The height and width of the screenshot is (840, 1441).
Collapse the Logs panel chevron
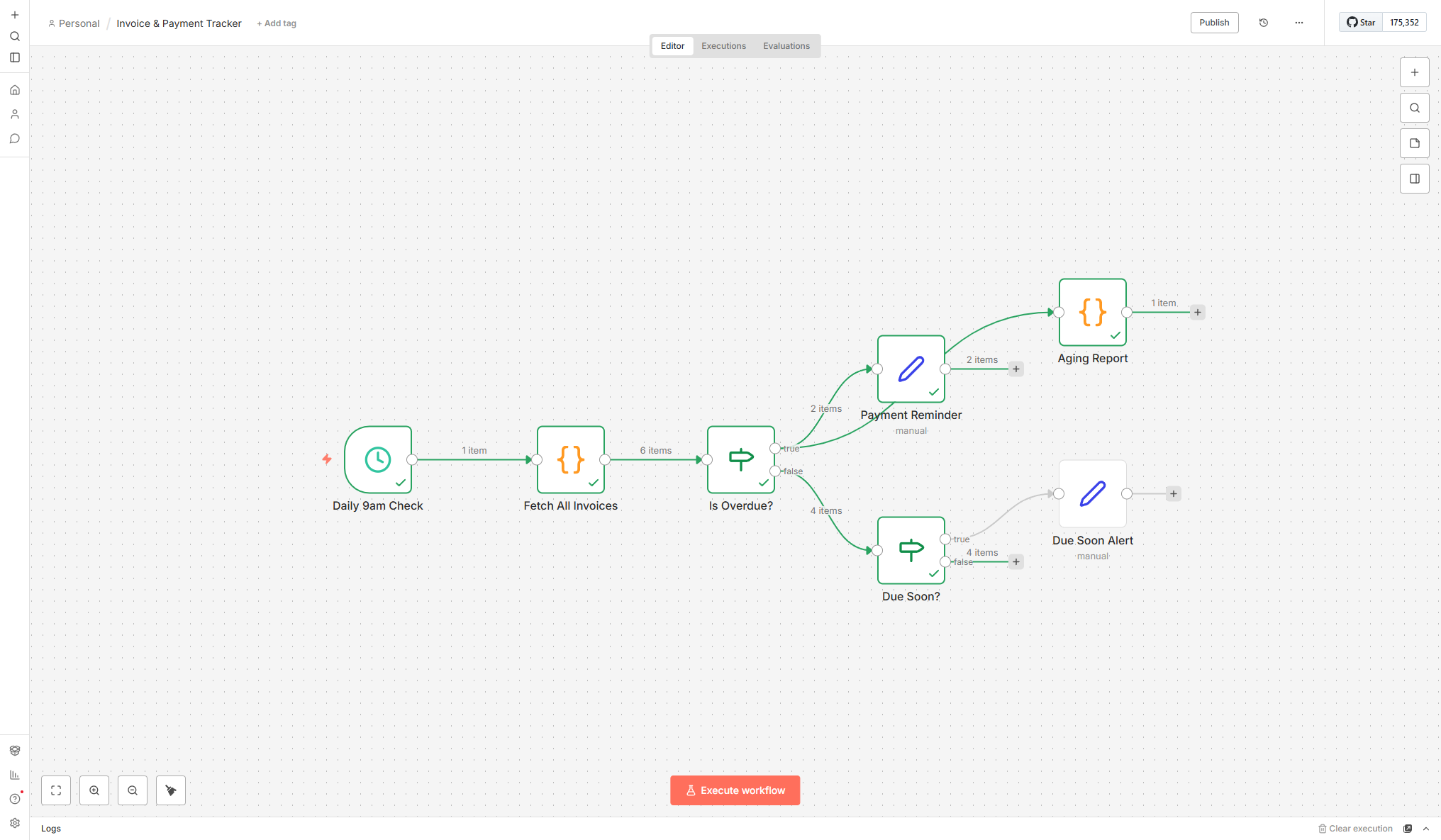1426,828
